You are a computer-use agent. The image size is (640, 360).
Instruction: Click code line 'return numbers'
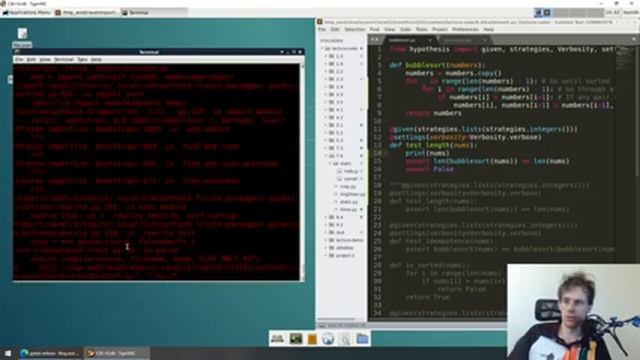click(x=433, y=113)
